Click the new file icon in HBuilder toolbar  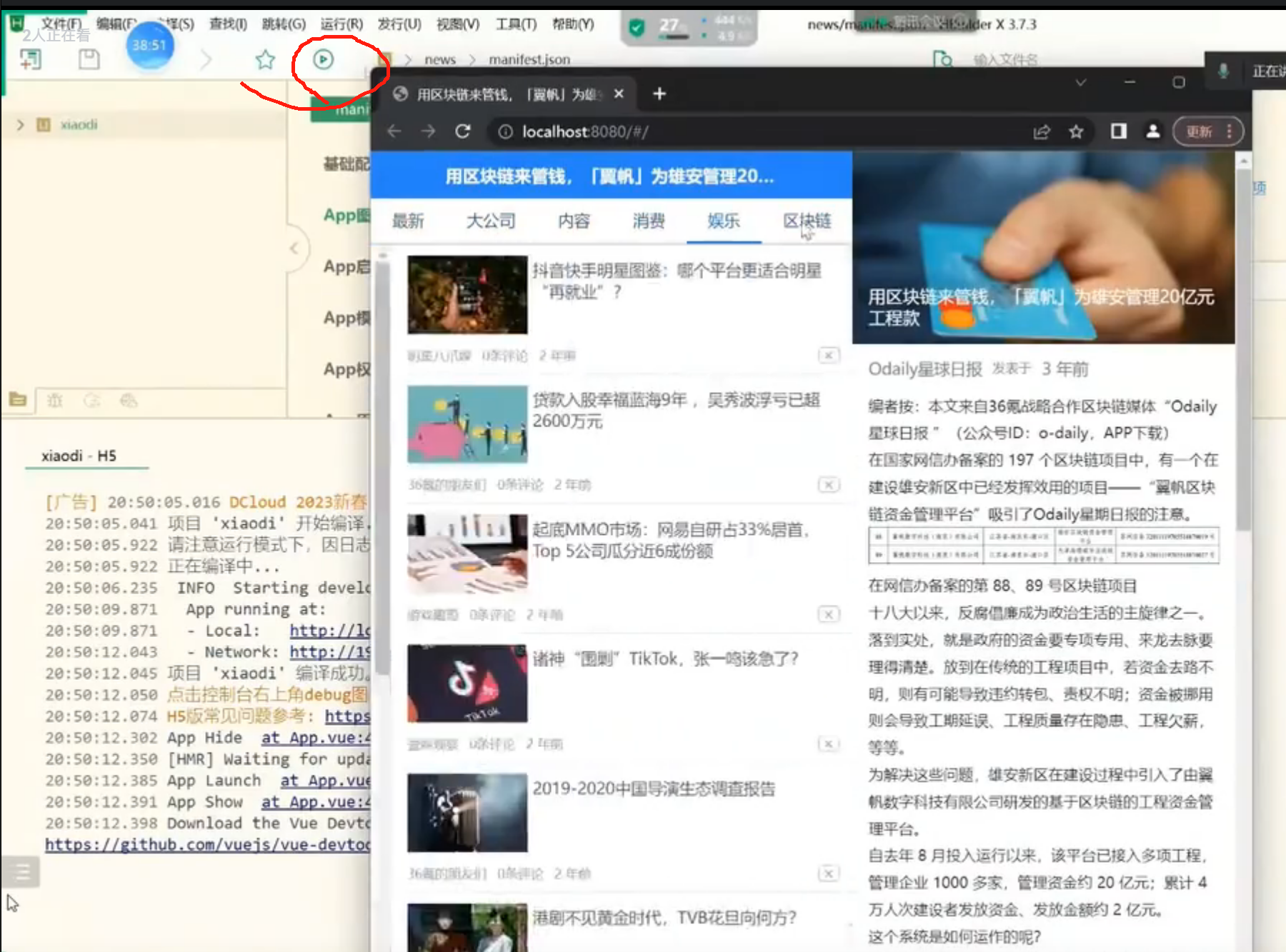30,60
